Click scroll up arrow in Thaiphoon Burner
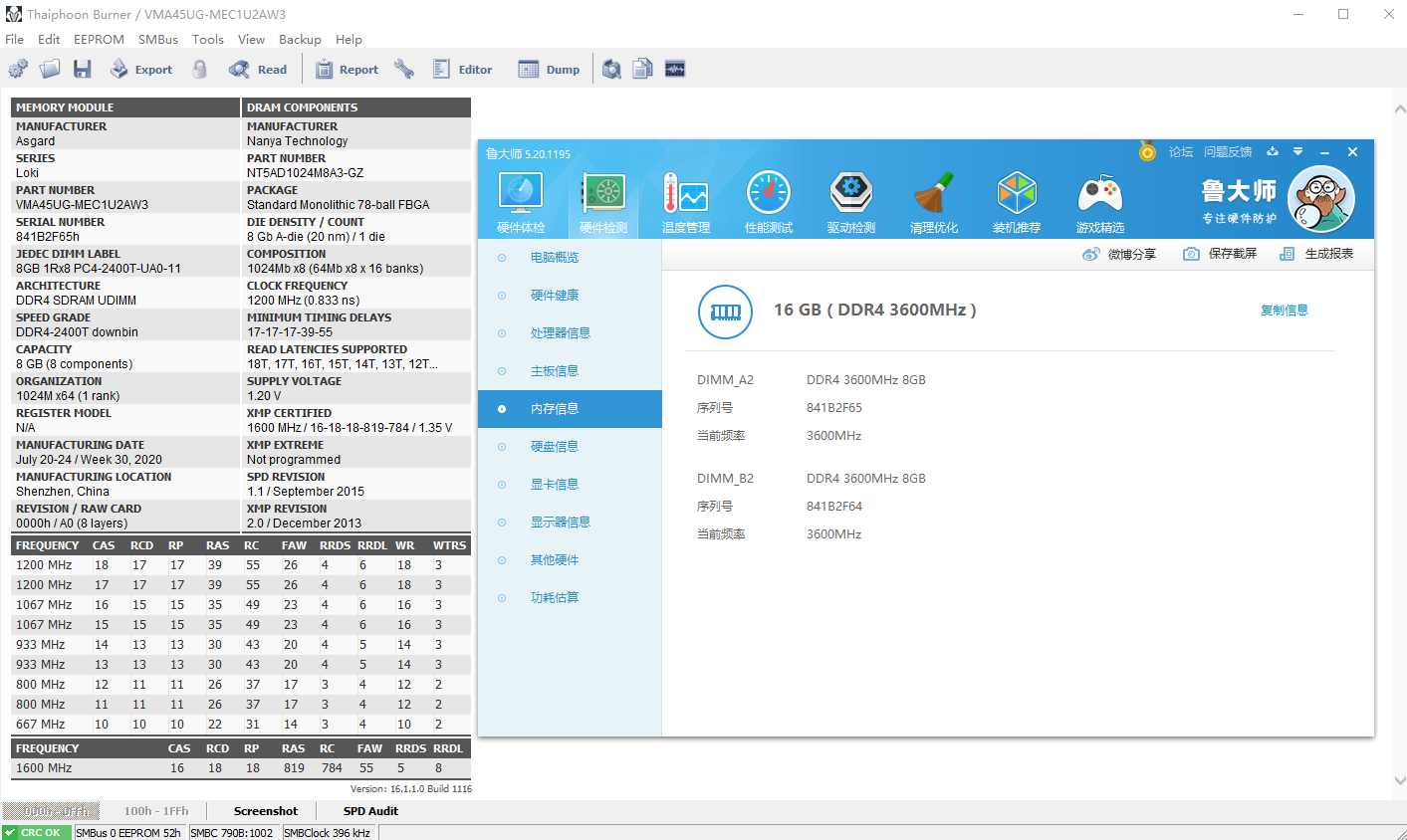Image resolution: width=1407 pixels, height=840 pixels. point(1400,109)
